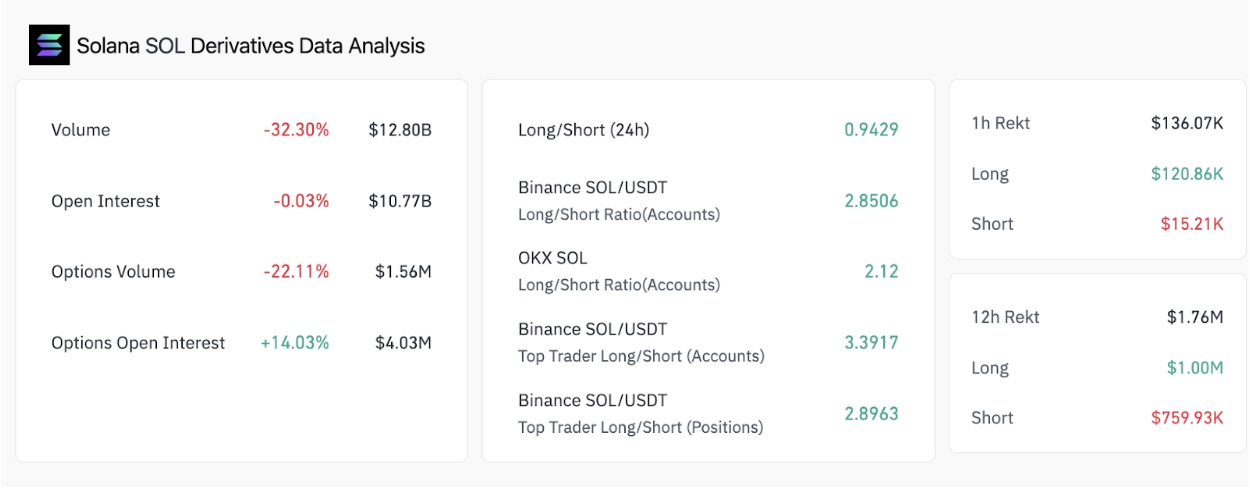The height and width of the screenshot is (490, 1250).
Task: Select the Options Volume label
Action: coord(113,272)
